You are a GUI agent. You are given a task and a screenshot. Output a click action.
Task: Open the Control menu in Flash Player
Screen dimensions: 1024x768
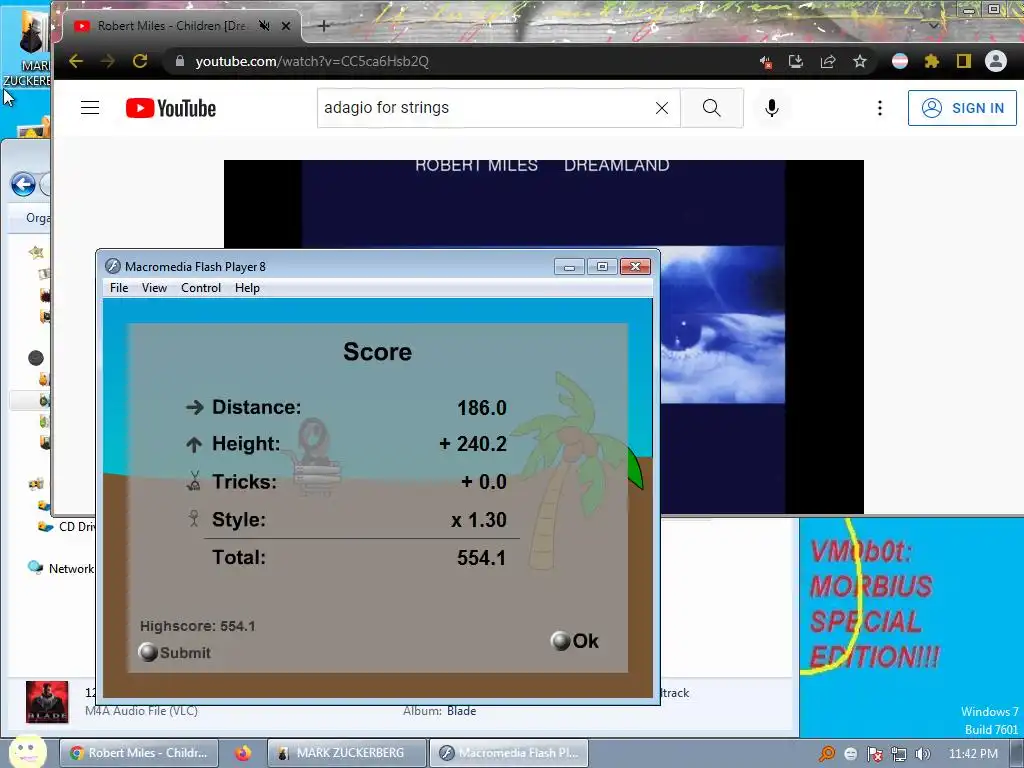pos(201,288)
